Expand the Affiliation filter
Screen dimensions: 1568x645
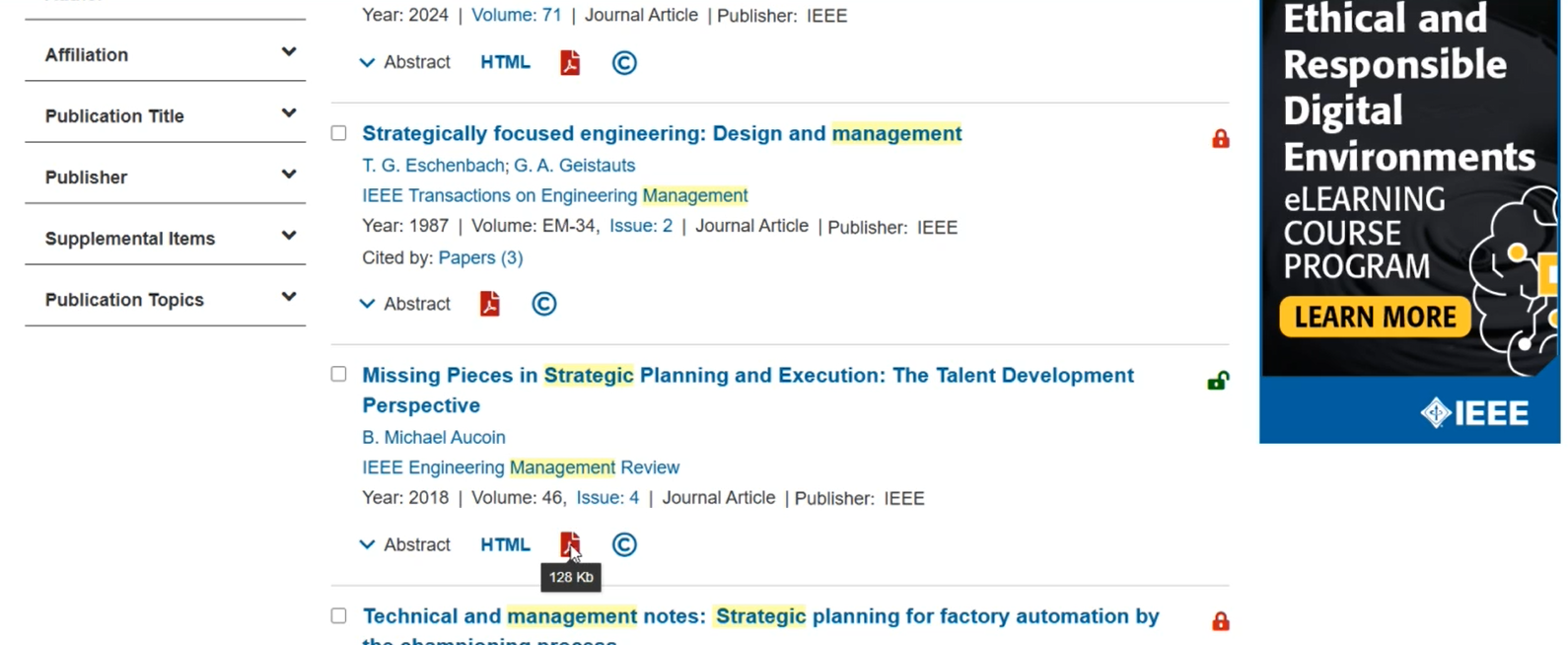tap(165, 55)
